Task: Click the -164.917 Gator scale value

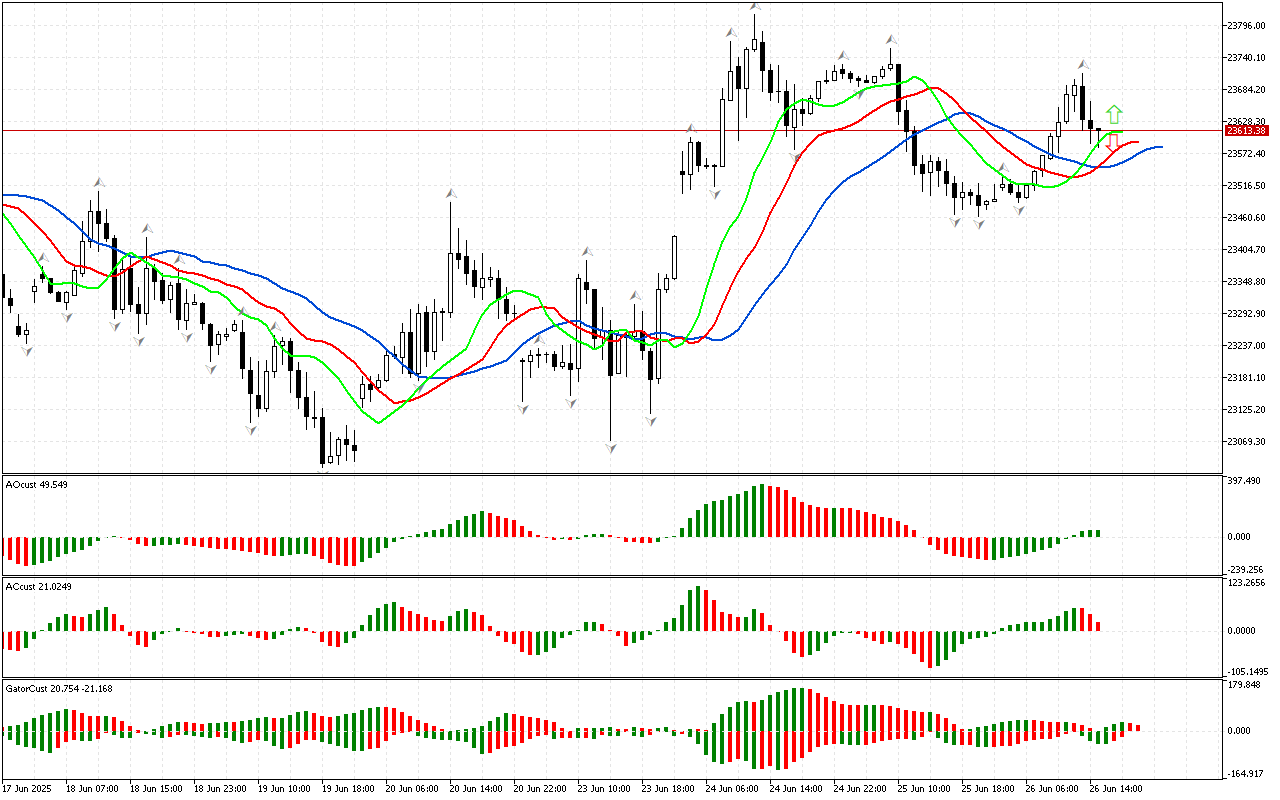Action: point(1245,774)
